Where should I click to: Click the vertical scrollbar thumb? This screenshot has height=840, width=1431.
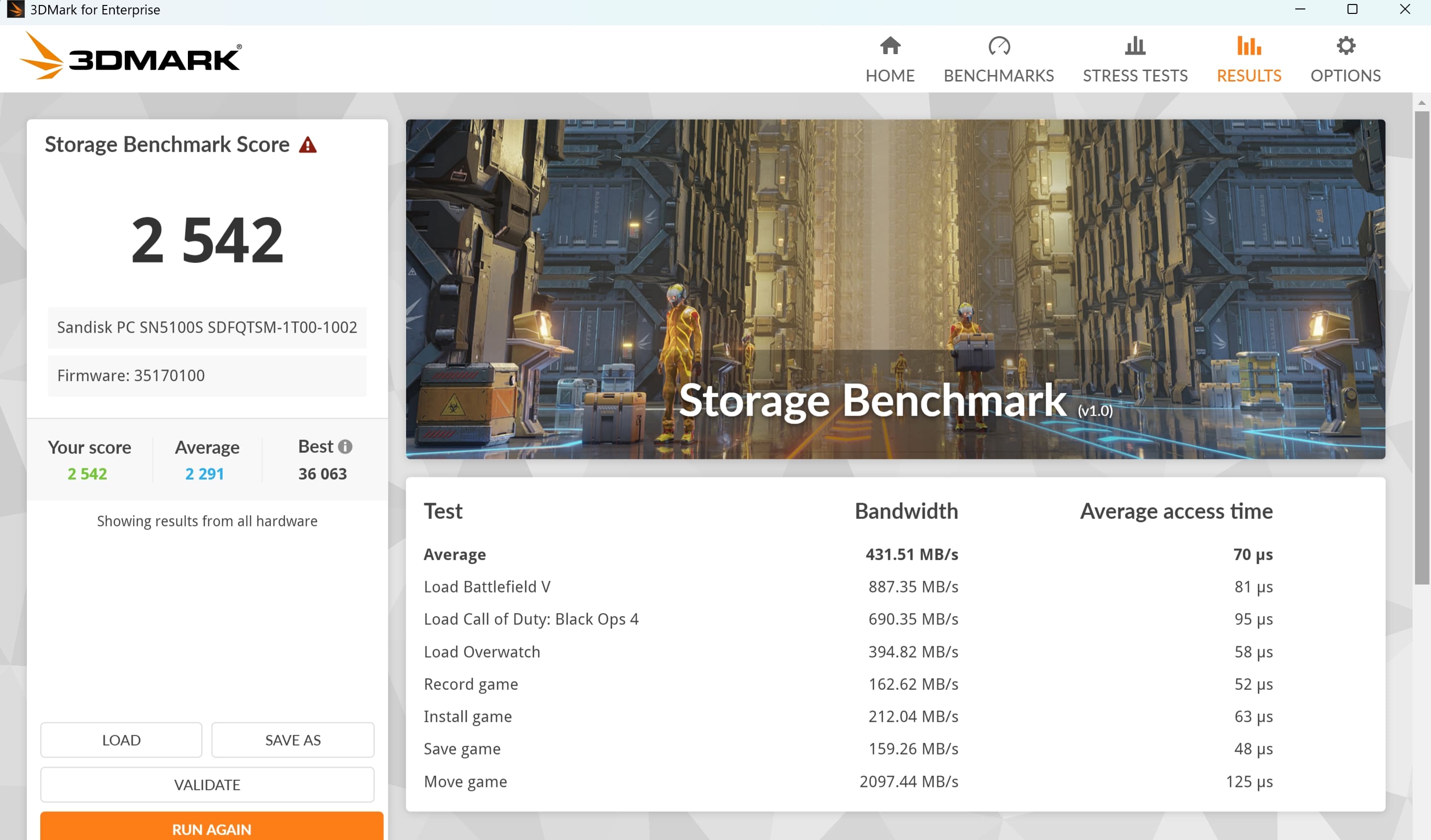1422,346
